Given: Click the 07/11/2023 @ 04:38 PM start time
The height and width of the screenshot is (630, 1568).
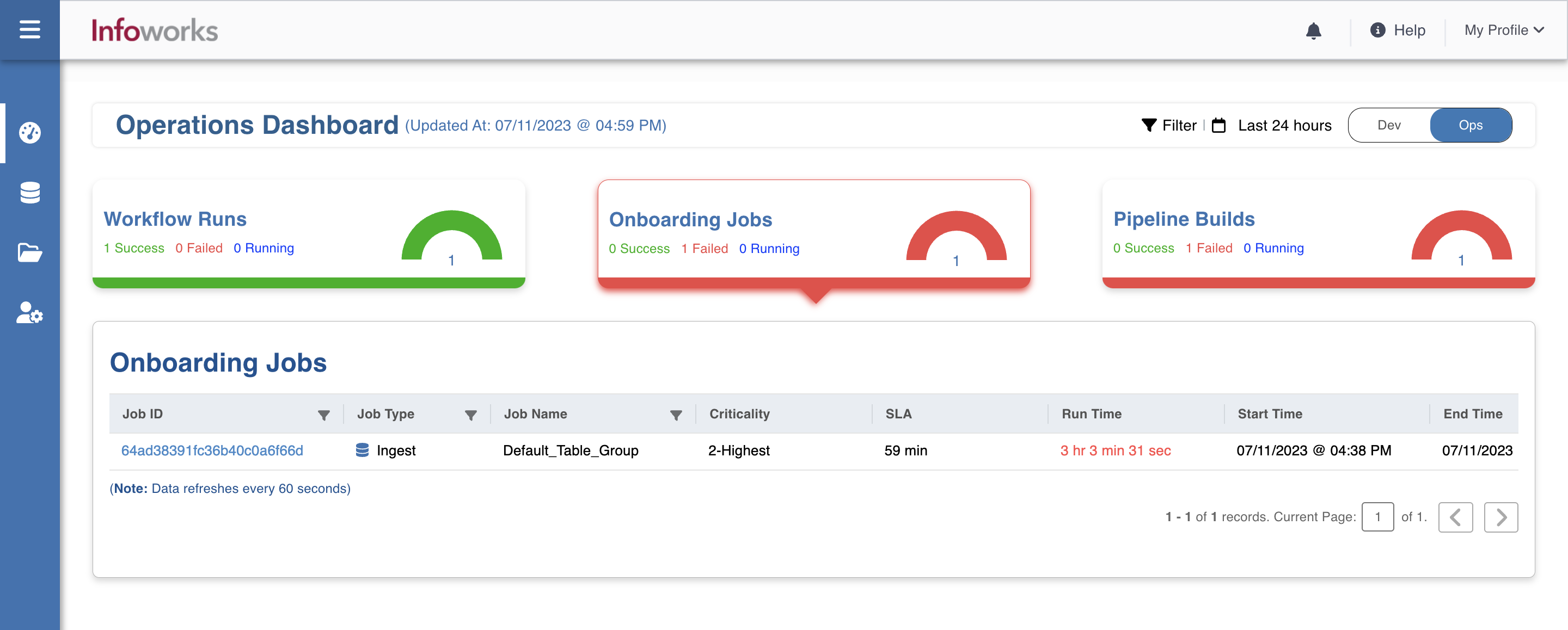Looking at the screenshot, I should pyautogui.click(x=1314, y=450).
